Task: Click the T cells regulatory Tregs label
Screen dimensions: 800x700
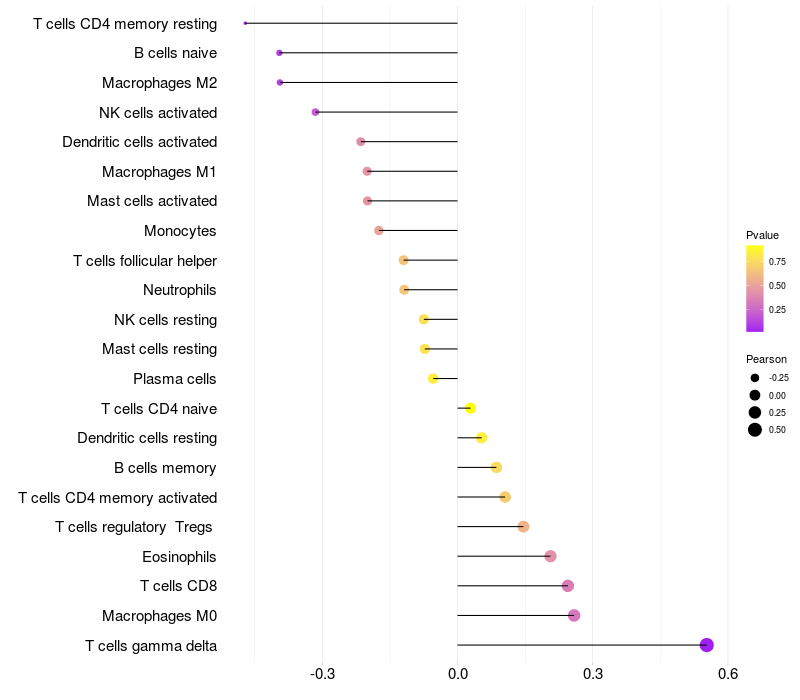Action: click(135, 527)
